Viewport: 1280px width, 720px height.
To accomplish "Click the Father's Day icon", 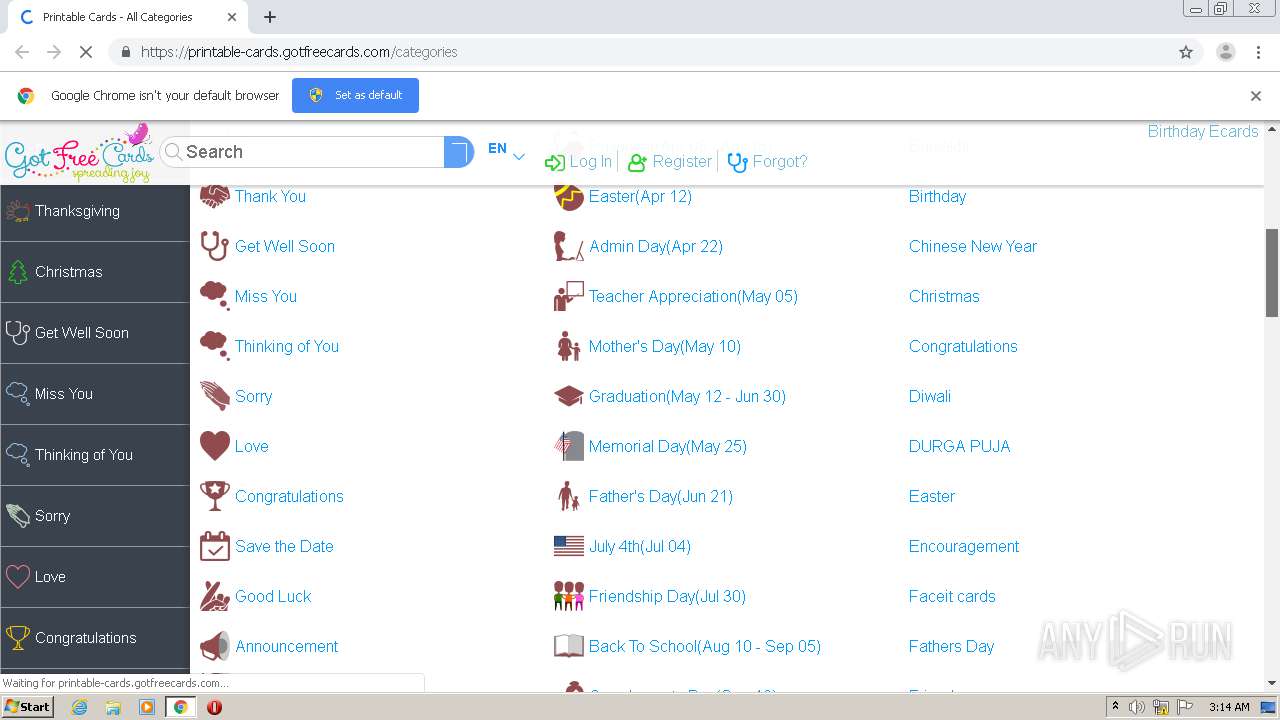I will pyautogui.click(x=568, y=496).
